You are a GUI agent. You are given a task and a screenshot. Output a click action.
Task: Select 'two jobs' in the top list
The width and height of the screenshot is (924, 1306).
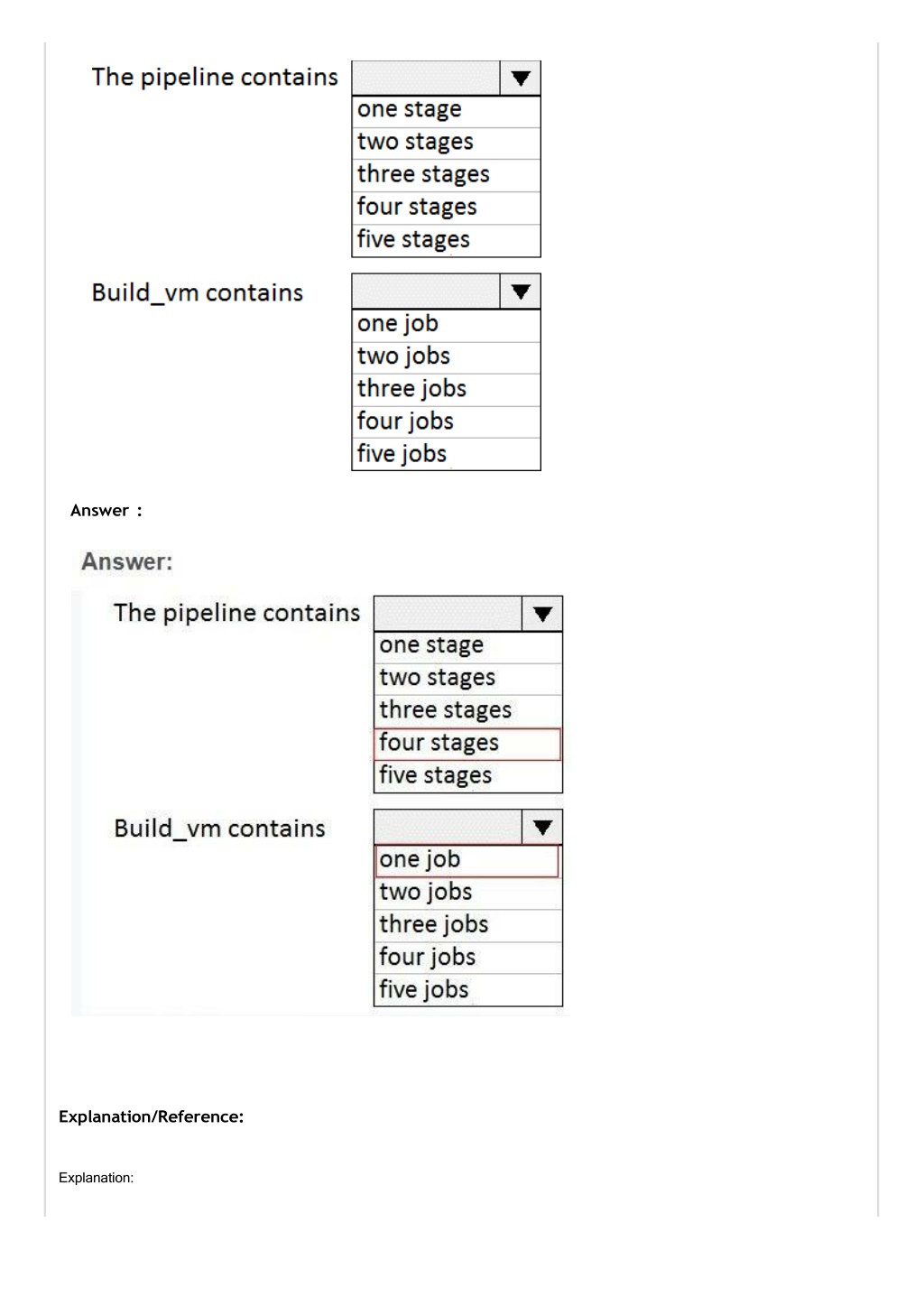(446, 357)
